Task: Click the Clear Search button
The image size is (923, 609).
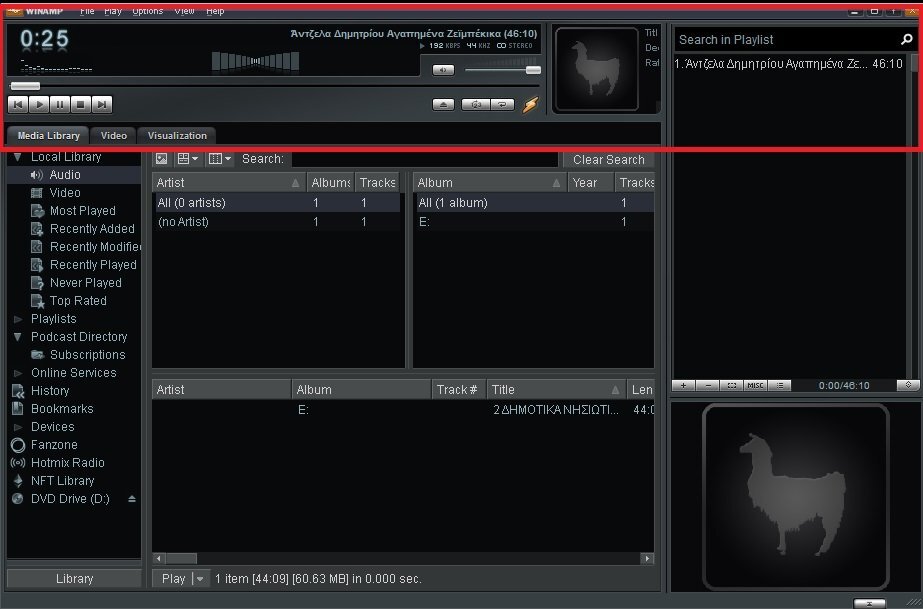Action: 609,159
